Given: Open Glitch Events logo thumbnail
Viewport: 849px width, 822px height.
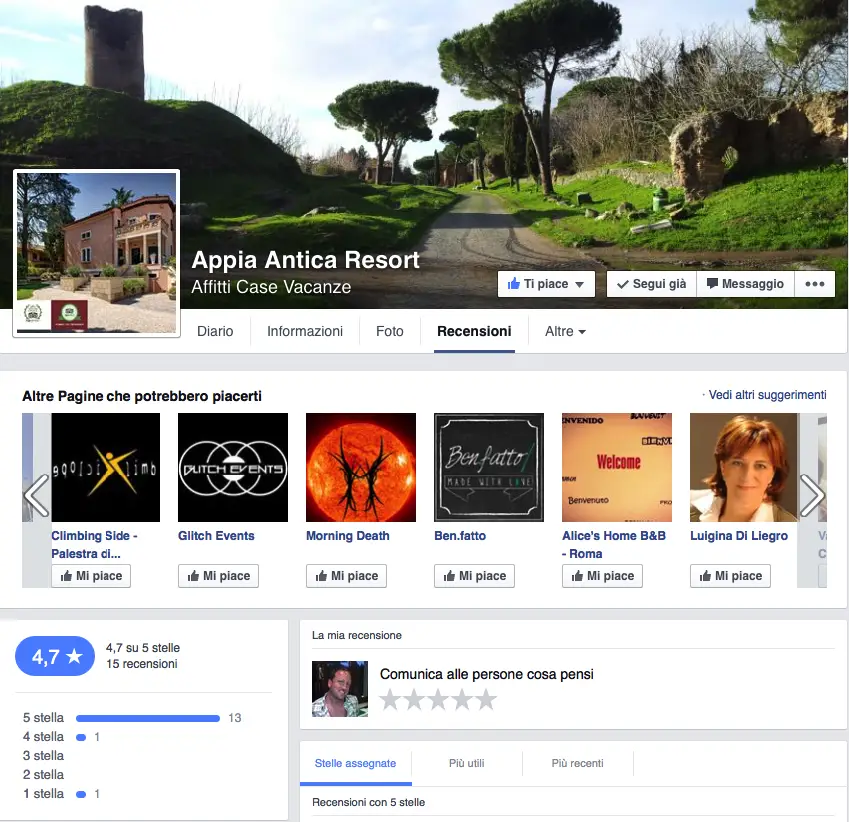Looking at the screenshot, I should pyautogui.click(x=233, y=467).
